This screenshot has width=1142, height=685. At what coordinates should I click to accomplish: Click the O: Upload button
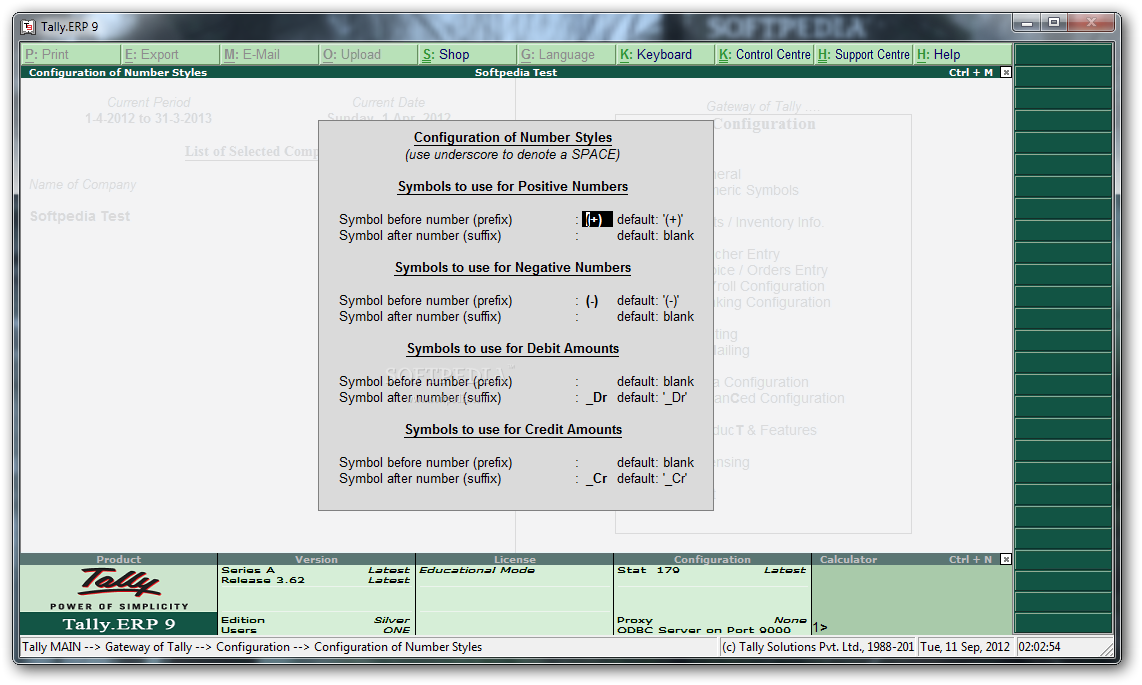point(369,55)
